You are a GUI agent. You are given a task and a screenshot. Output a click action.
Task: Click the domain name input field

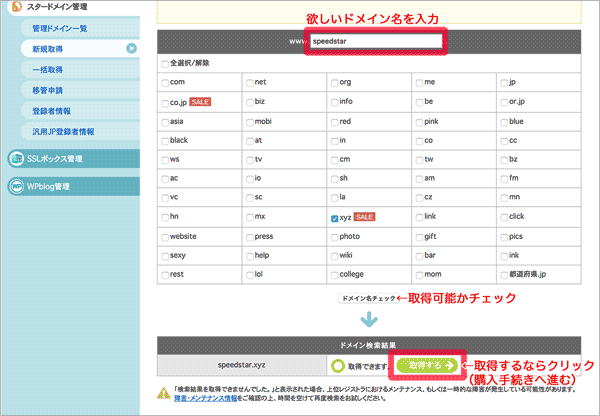(376, 41)
